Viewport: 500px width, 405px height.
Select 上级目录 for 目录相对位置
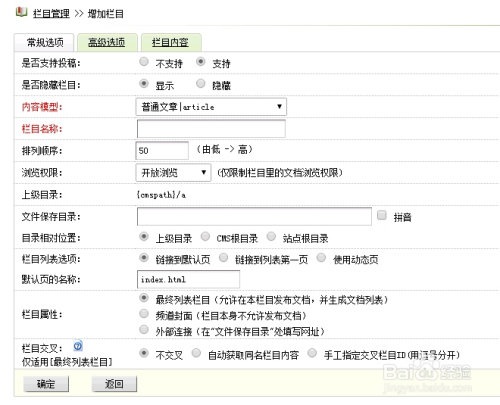point(144,237)
